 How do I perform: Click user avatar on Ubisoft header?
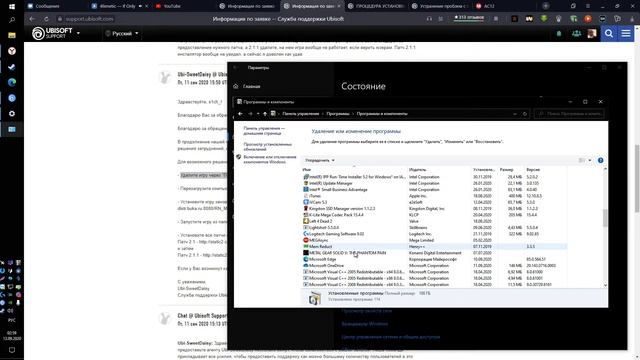click(591, 33)
